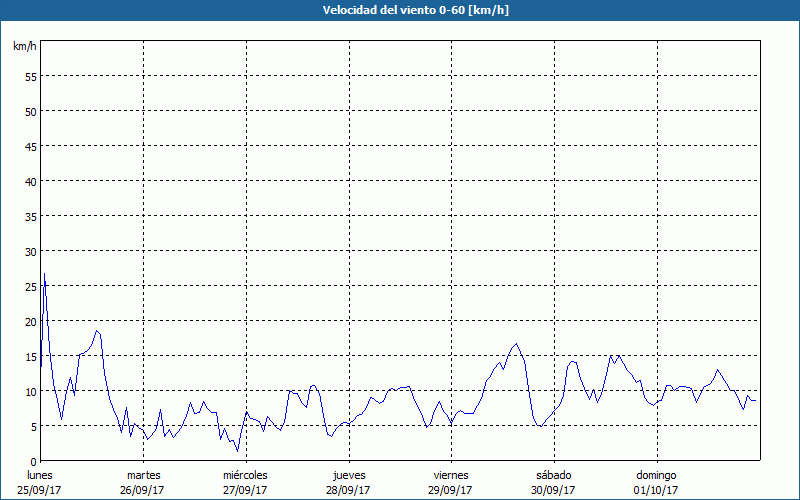Click the date label 27/09/17
Image resolution: width=800 pixels, height=500 pixels.
coord(245,490)
